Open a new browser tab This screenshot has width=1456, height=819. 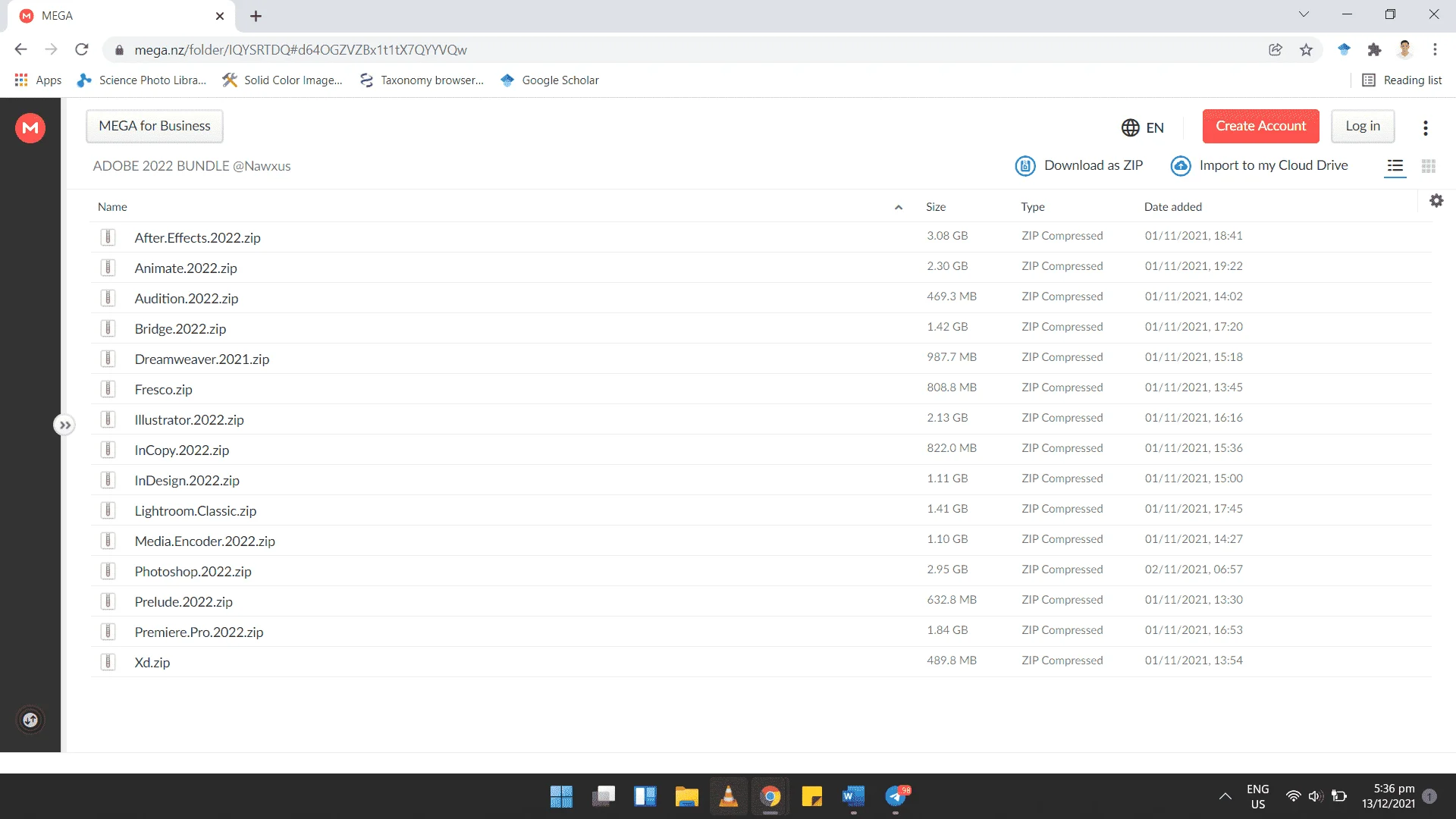click(256, 16)
